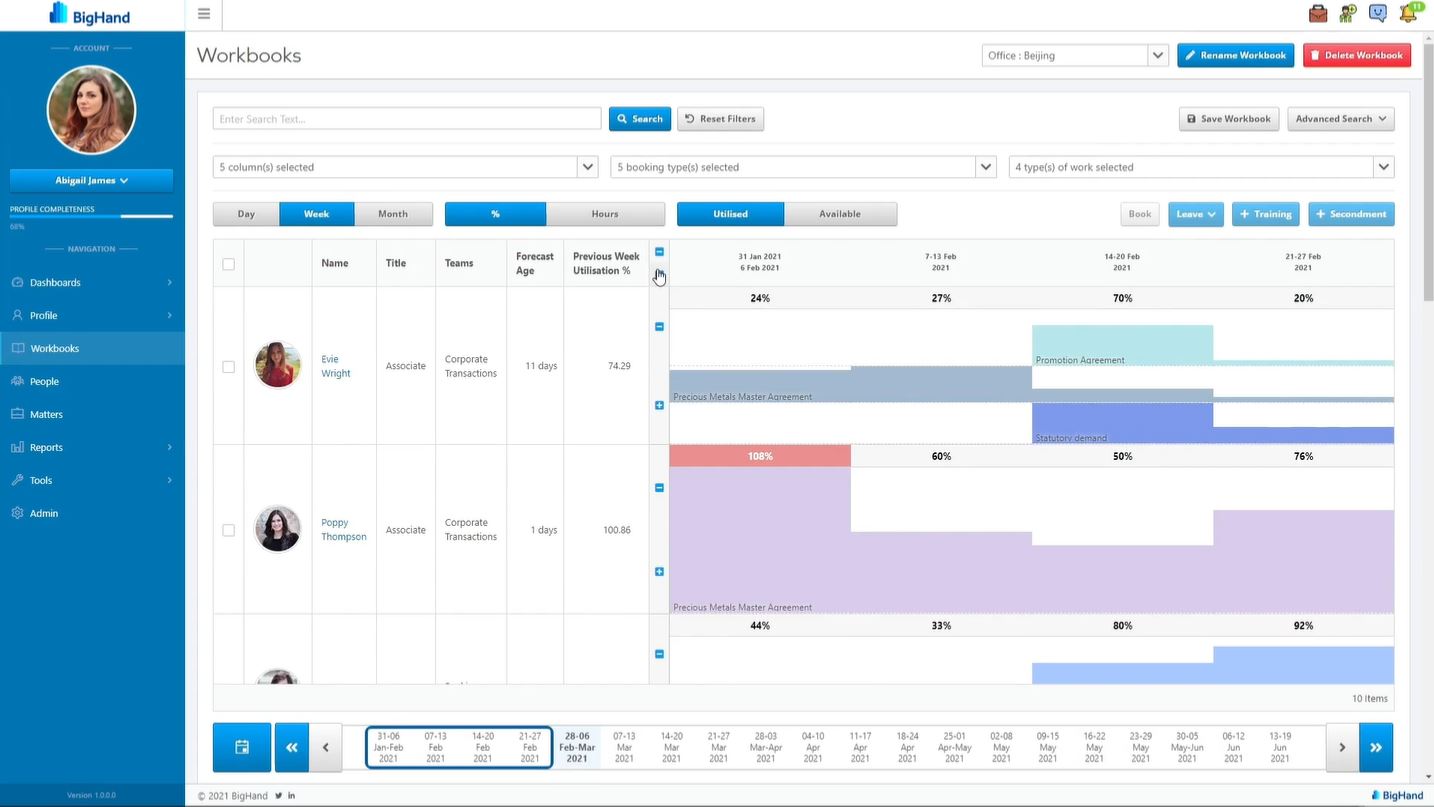Image resolution: width=1434 pixels, height=807 pixels.
Task: Open the notifications bell icon
Action: point(1409,13)
